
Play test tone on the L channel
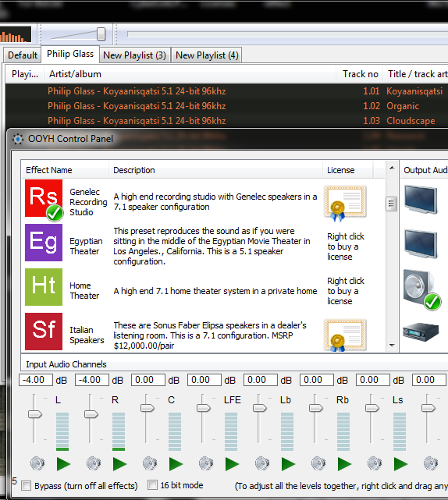(63, 464)
